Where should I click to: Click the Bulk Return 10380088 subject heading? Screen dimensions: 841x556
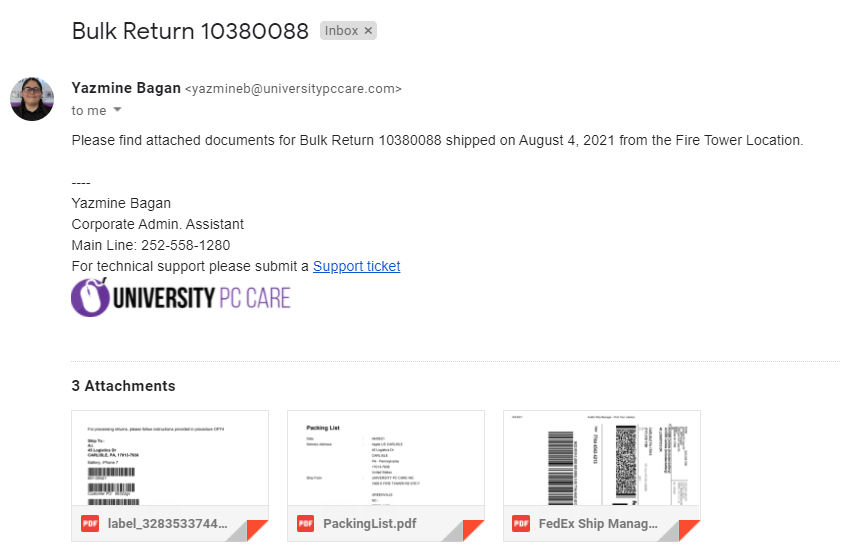click(x=190, y=31)
